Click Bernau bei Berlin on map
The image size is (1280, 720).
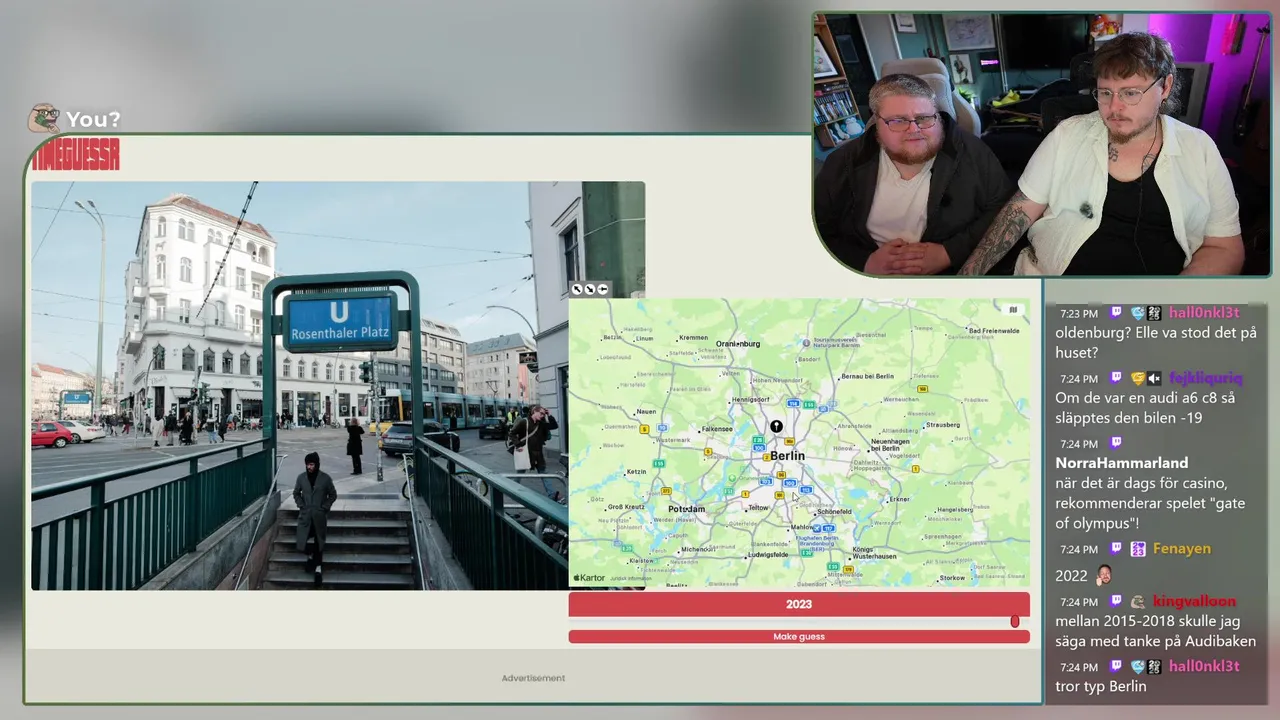click(868, 376)
